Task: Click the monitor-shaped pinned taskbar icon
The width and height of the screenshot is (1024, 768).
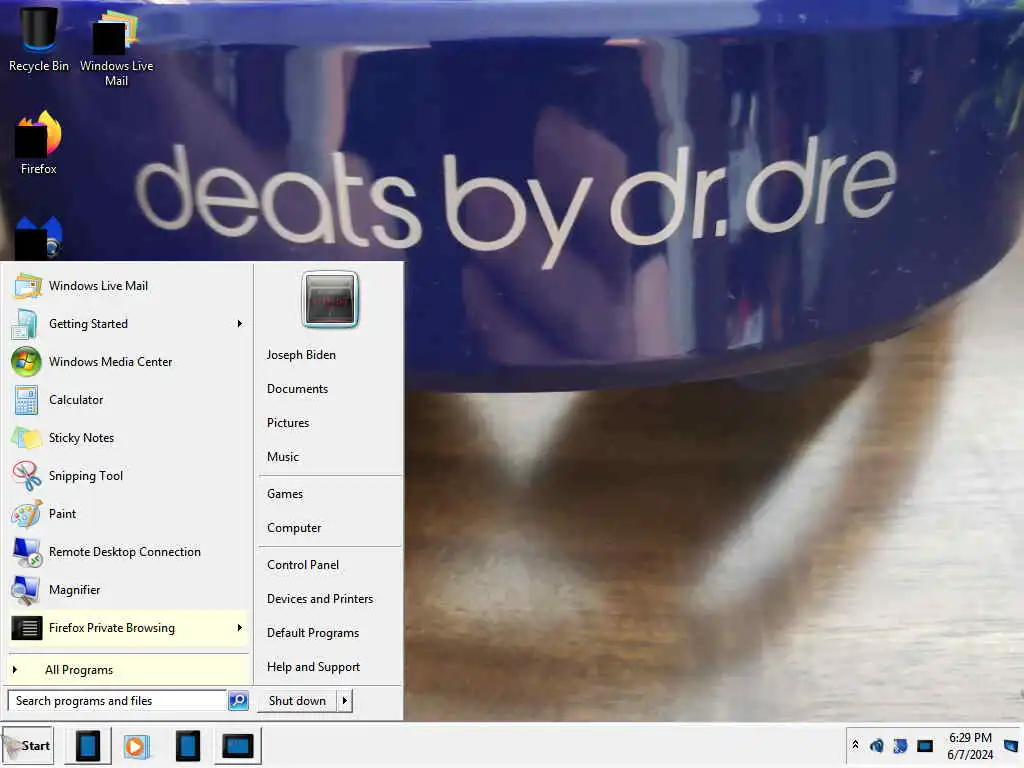Action: click(238, 746)
